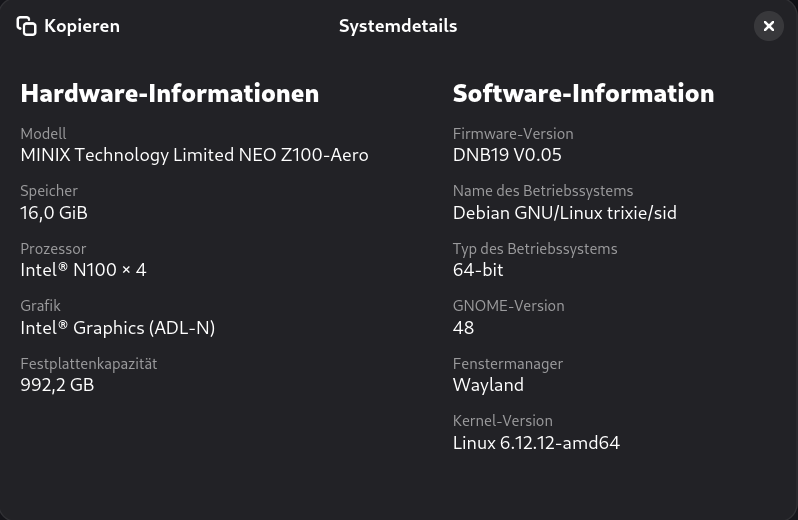Click the Linux 6.12.12-amd64 kernel value

(536, 442)
